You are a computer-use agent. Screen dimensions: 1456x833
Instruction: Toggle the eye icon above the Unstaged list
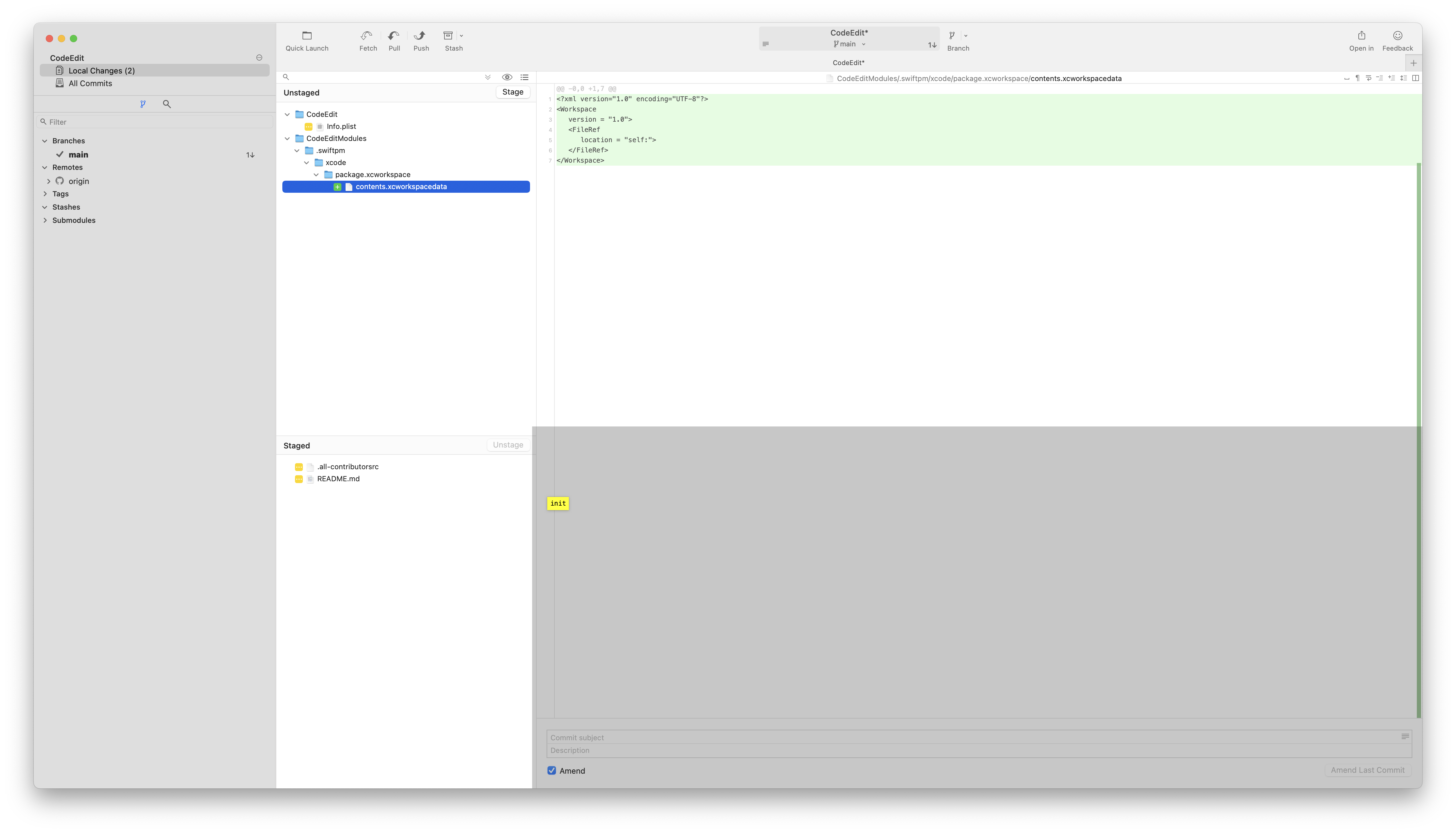(x=507, y=77)
